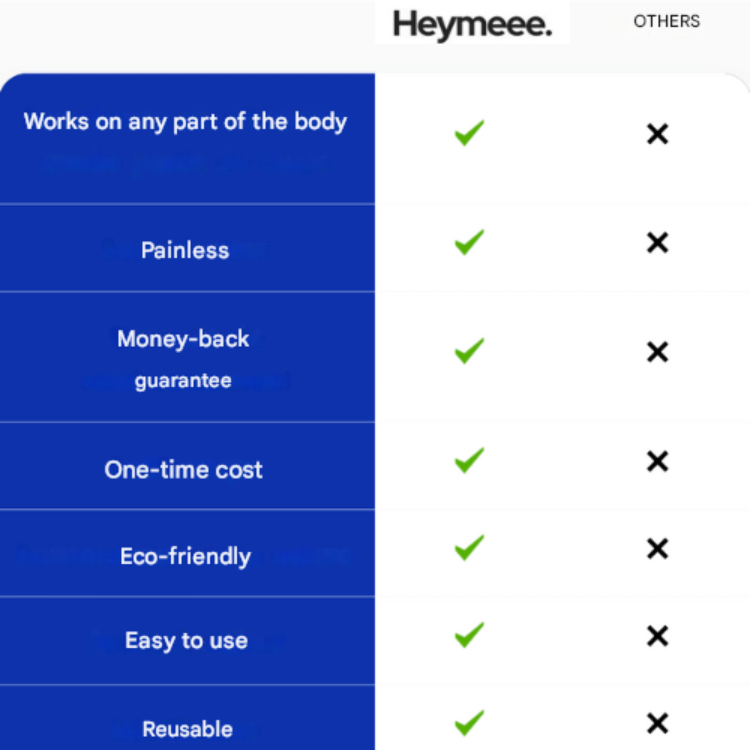Click the green checkmark for Works on any body part
This screenshot has width=750, height=750.
469,133
